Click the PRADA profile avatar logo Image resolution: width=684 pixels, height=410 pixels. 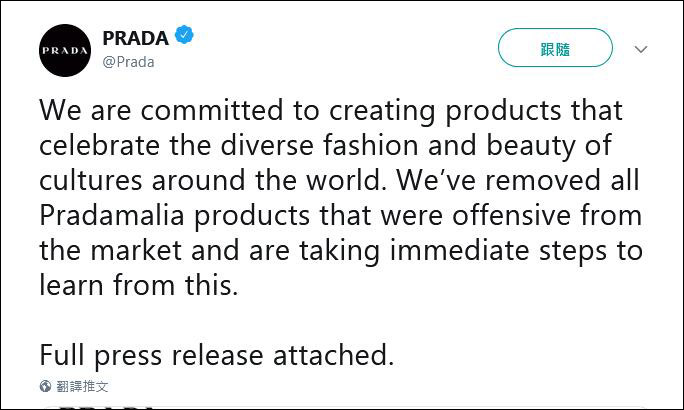65,51
